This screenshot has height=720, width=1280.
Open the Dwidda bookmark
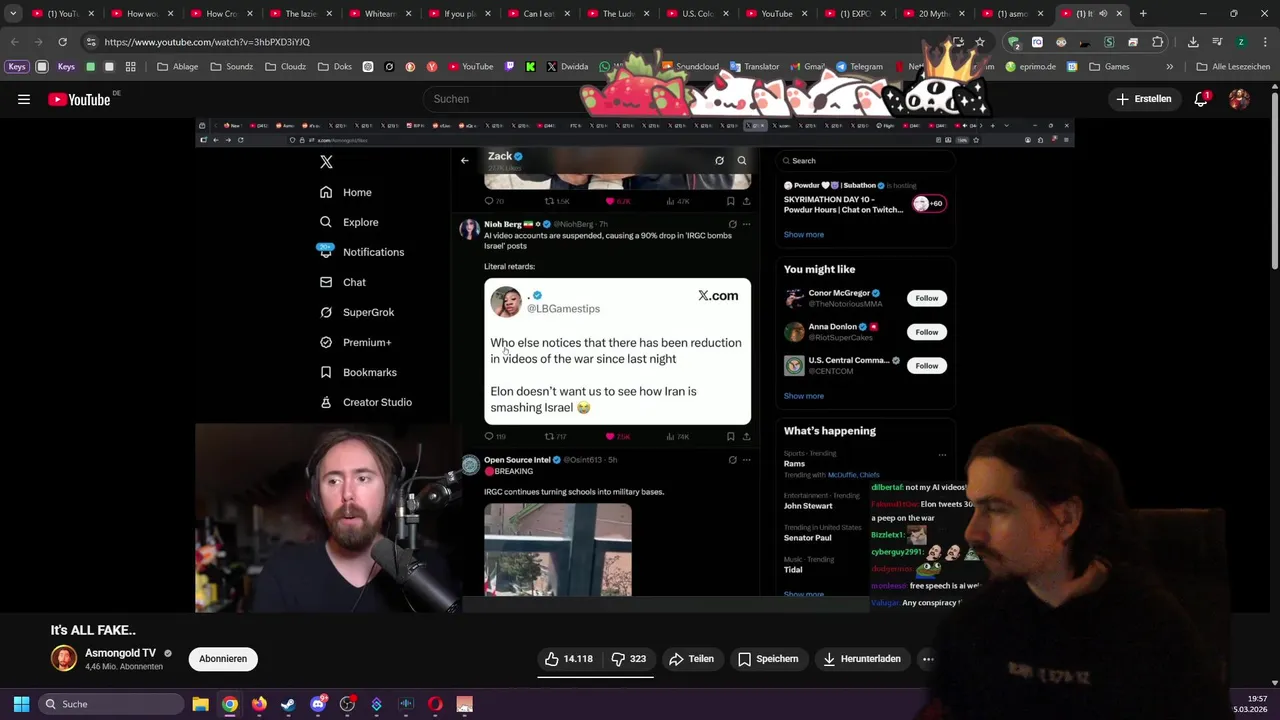coord(566,67)
